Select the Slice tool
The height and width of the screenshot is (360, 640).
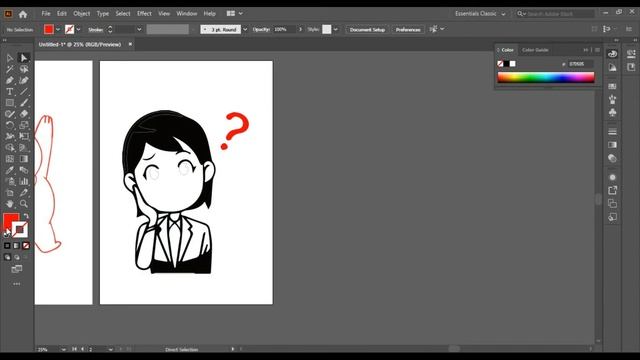pos(24,193)
